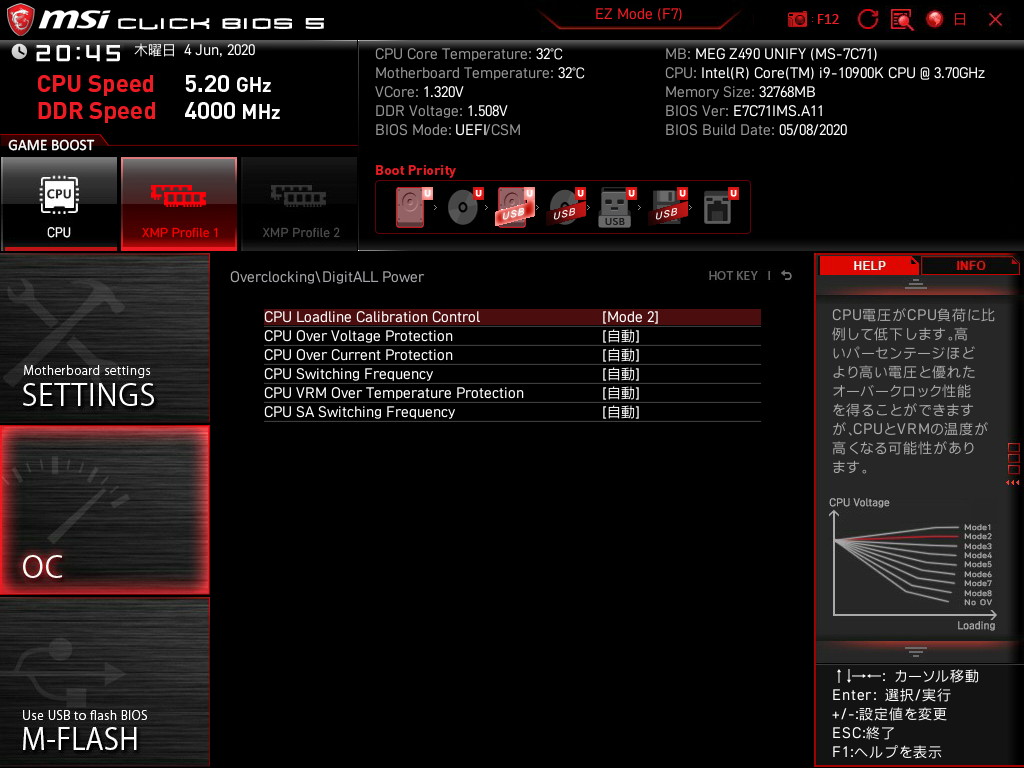Open the SETTINGS motherboard section
The image size is (1024, 768).
click(104, 338)
